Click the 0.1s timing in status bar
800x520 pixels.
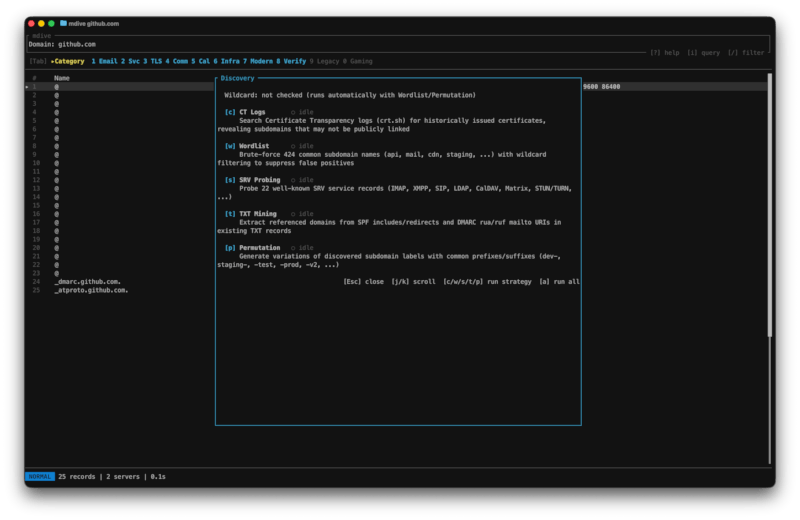(158, 477)
